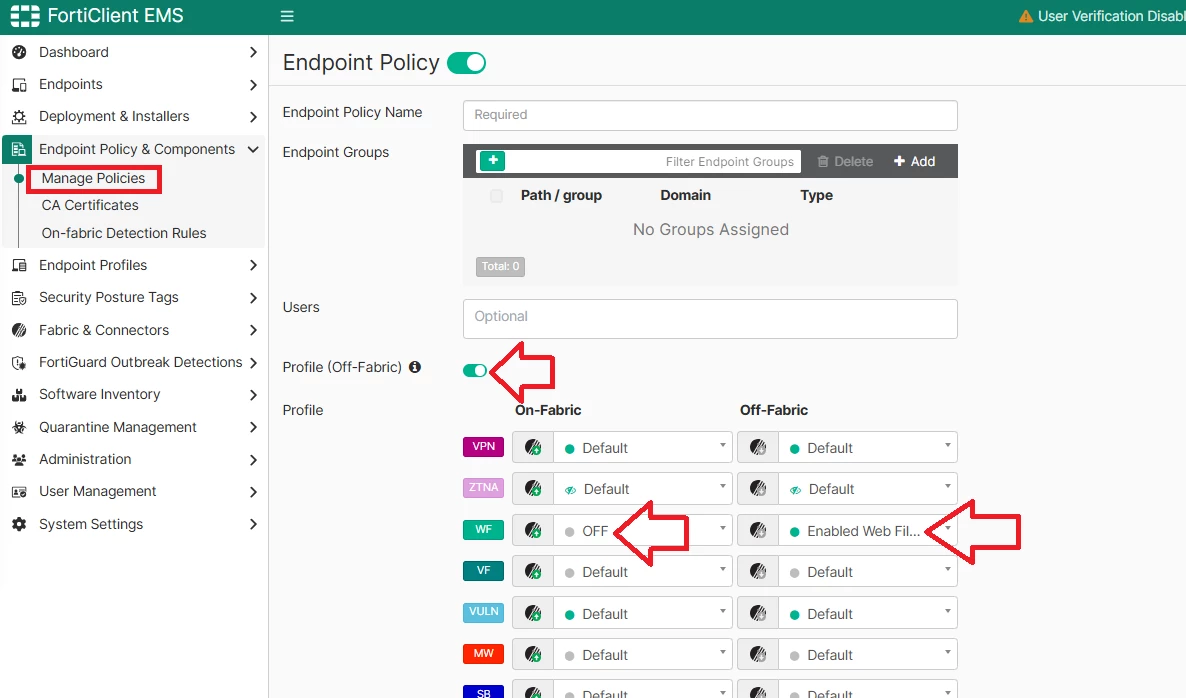Click the User Management ID card icon
1186x698 pixels.
pos(20,492)
